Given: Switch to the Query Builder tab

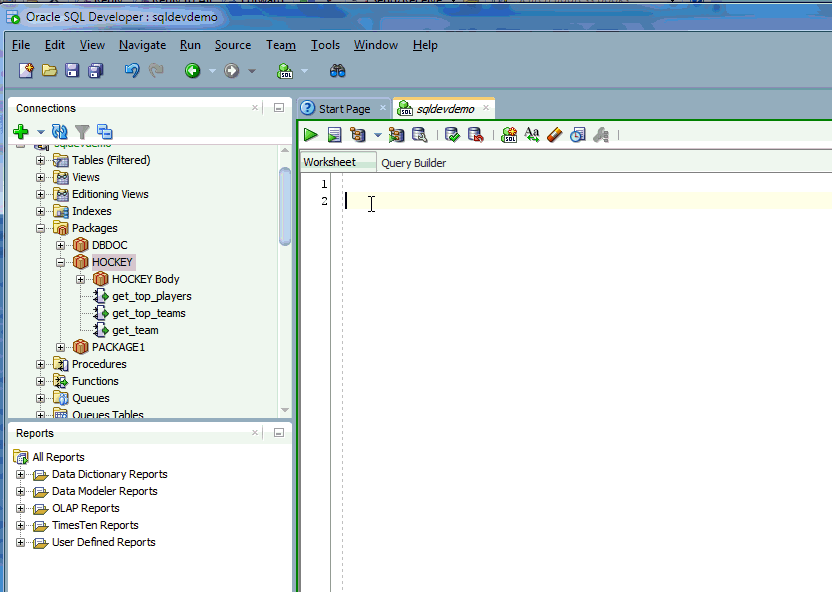Looking at the screenshot, I should 413,163.
